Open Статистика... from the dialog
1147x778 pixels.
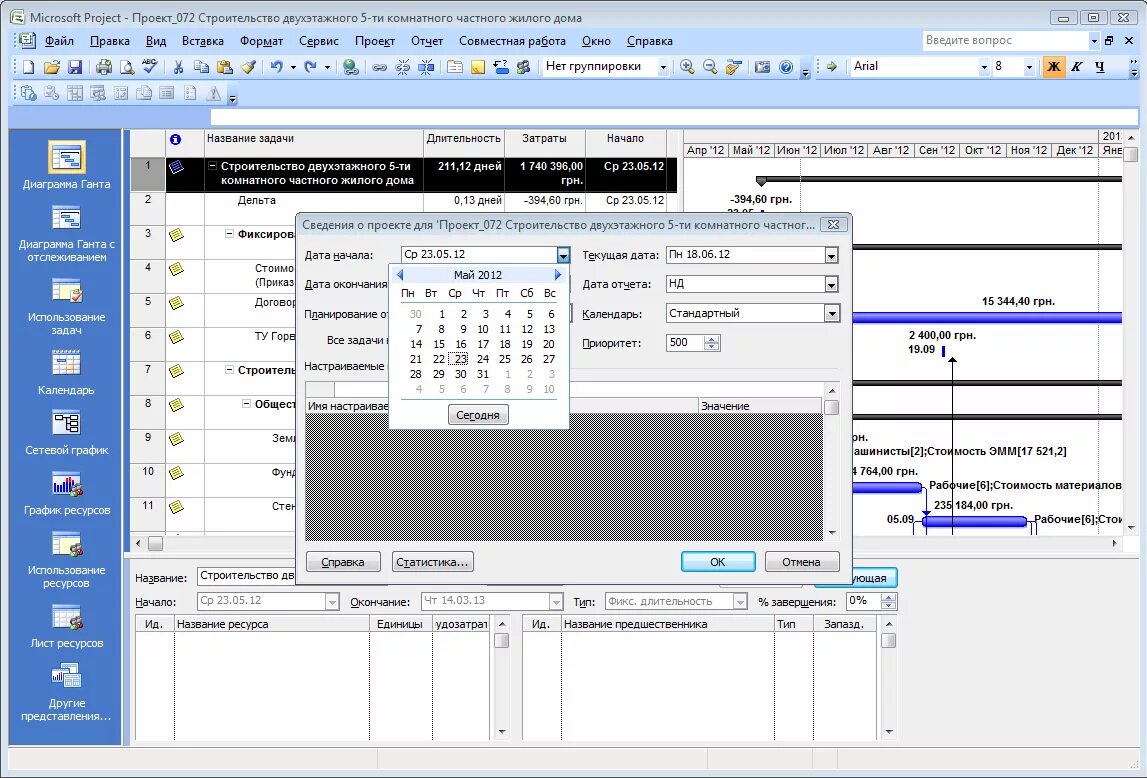pyautogui.click(x=432, y=562)
